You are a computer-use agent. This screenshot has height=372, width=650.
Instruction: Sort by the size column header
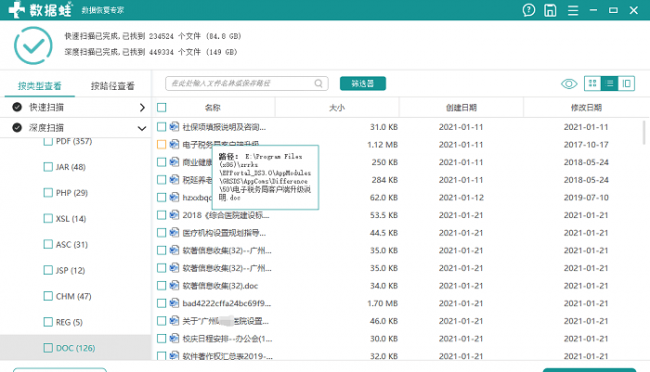337,107
